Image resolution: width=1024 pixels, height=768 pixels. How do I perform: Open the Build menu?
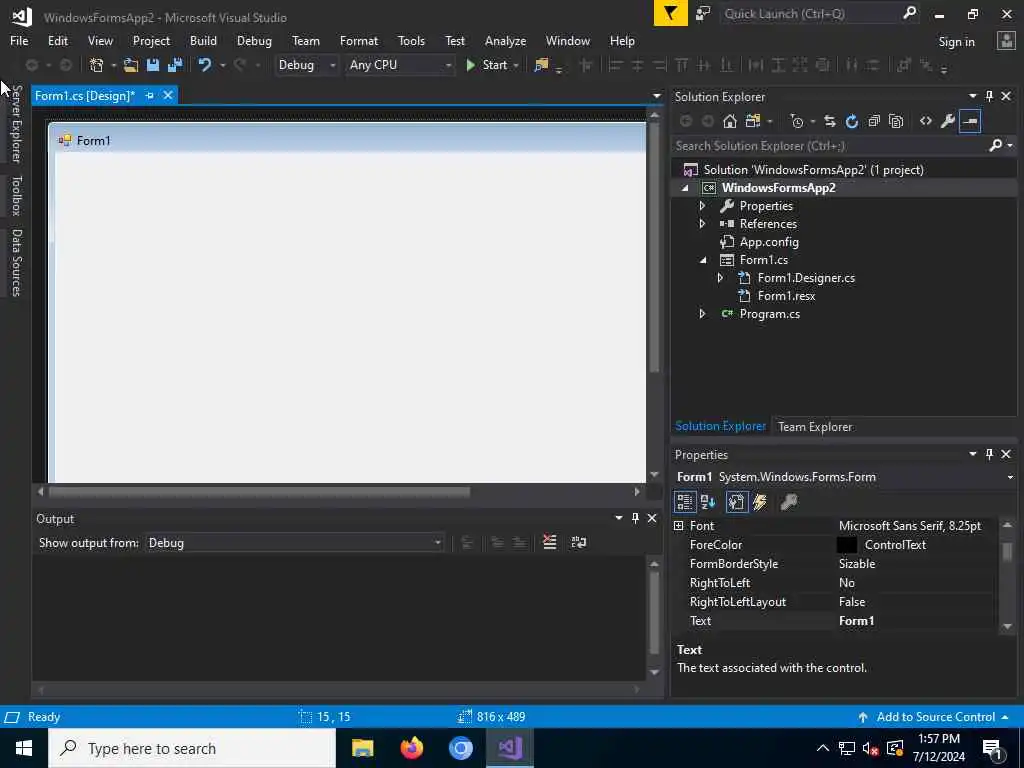pos(203,40)
